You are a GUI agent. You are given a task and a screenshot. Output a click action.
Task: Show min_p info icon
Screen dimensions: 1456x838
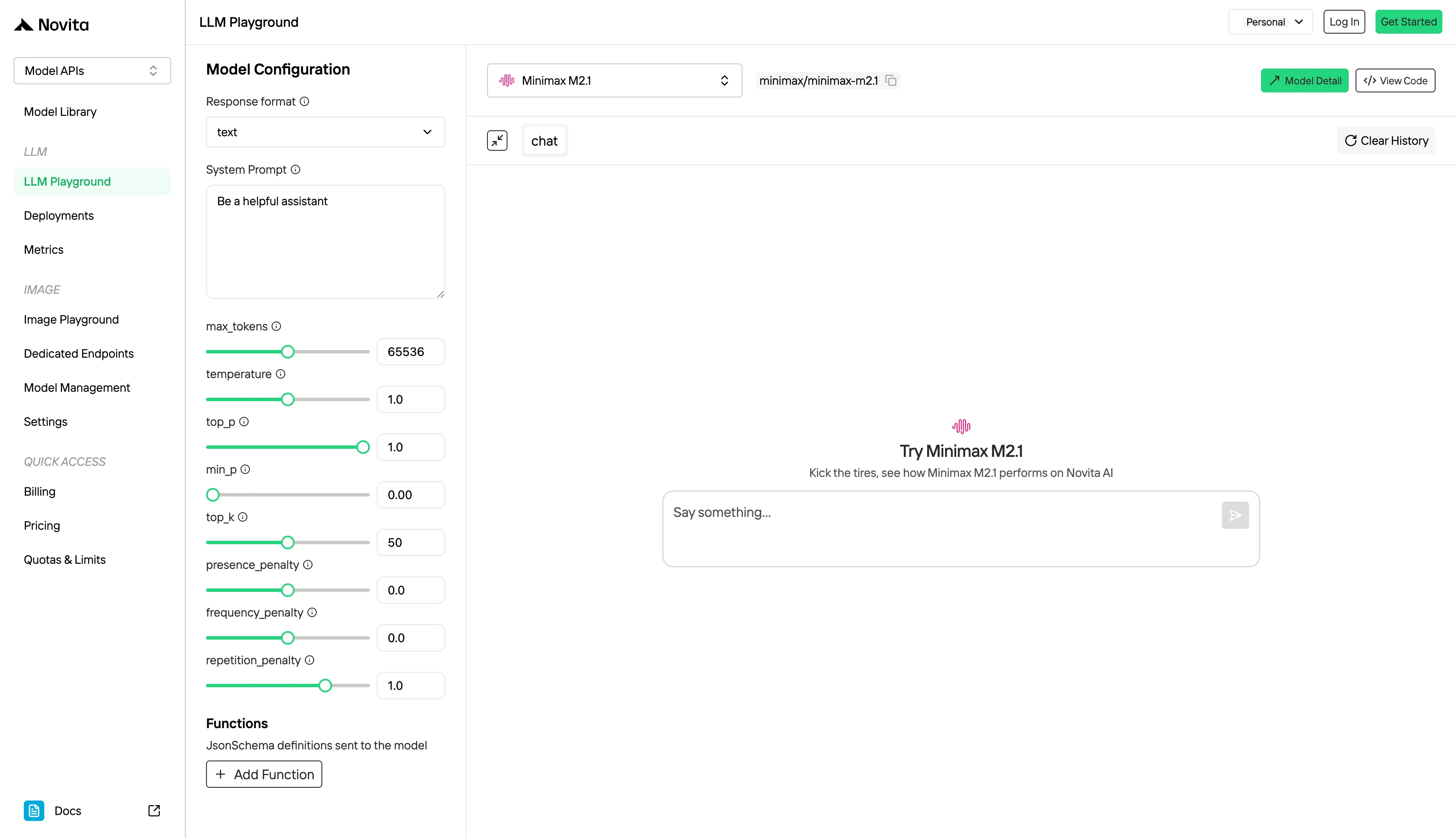click(x=245, y=470)
